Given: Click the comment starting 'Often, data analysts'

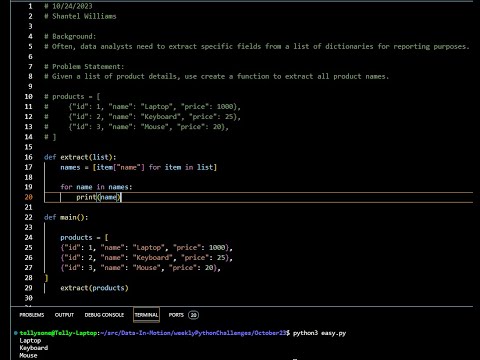Looking at the screenshot, I should pos(257,46).
